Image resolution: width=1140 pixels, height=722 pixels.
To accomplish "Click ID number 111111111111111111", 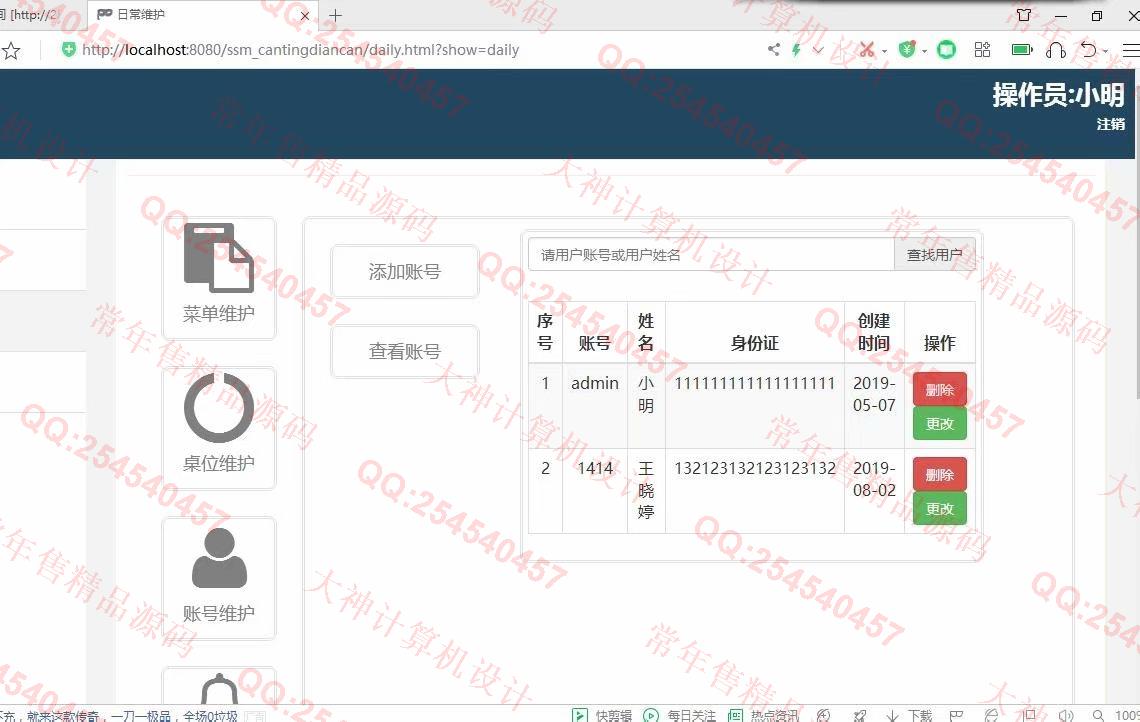I will (x=755, y=383).
